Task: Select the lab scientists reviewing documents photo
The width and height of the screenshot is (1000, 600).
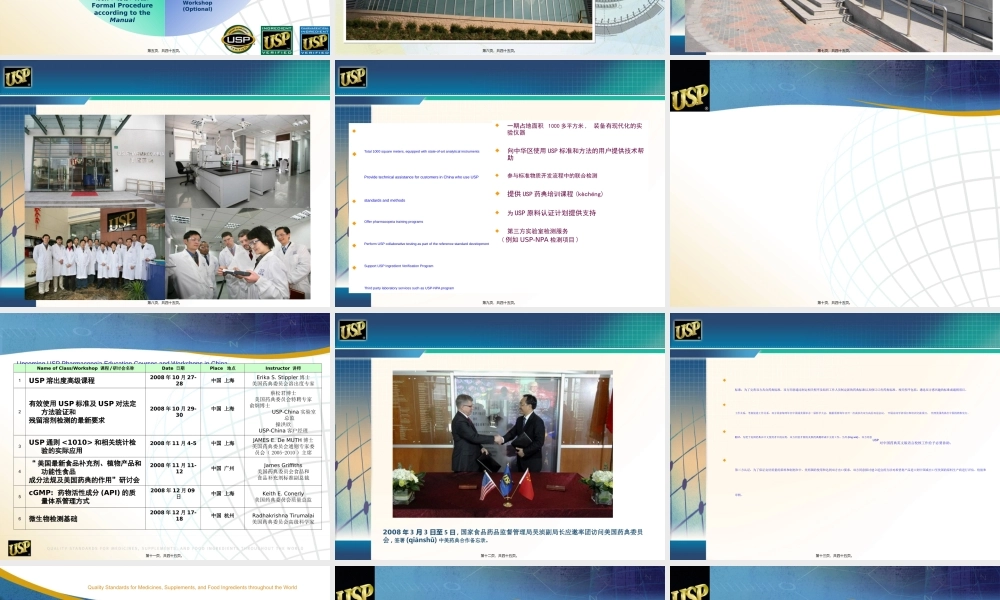Action: pos(238,259)
